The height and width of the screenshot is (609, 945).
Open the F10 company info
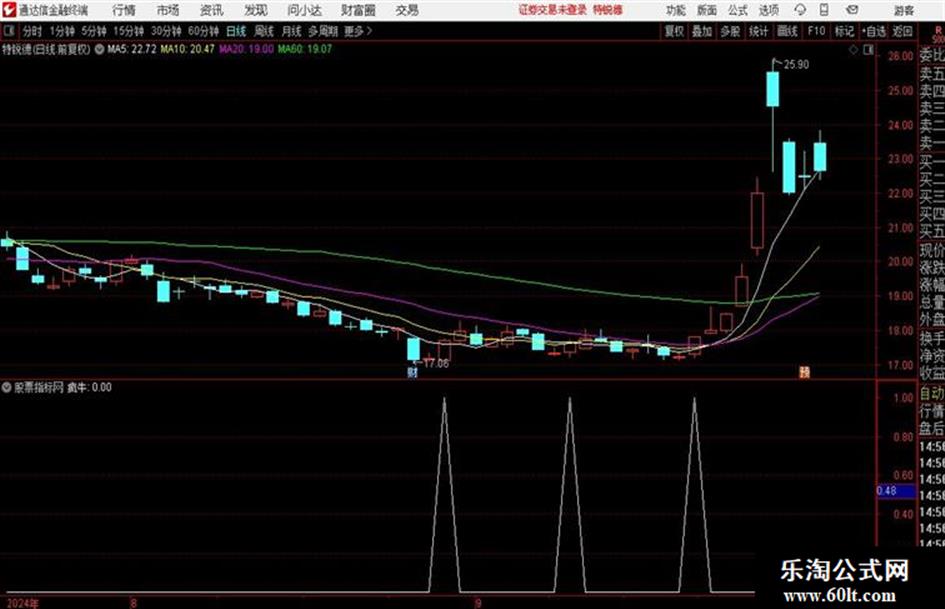[816, 31]
